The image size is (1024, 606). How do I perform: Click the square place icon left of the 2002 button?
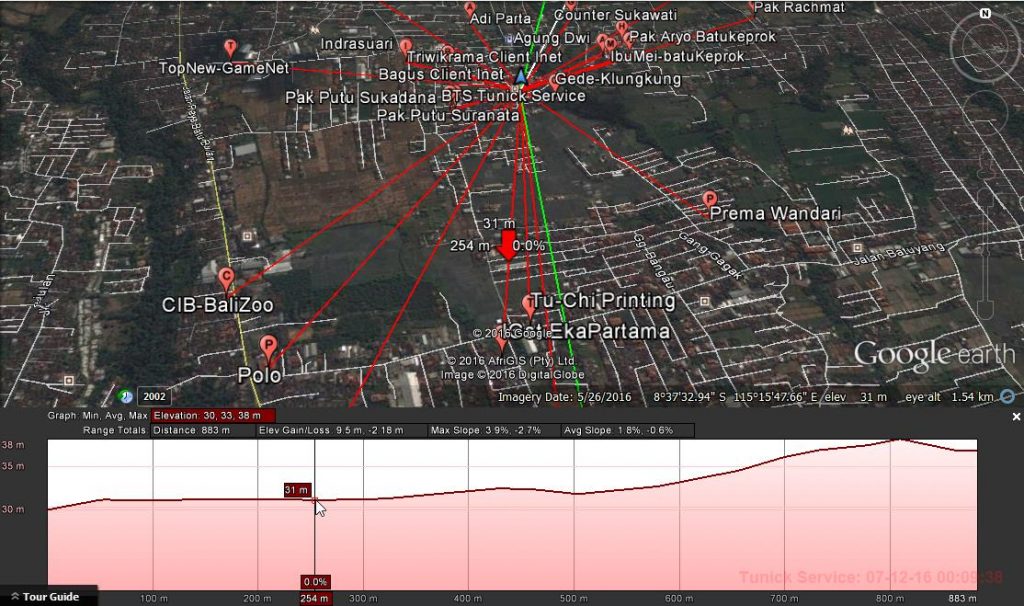(69, 380)
